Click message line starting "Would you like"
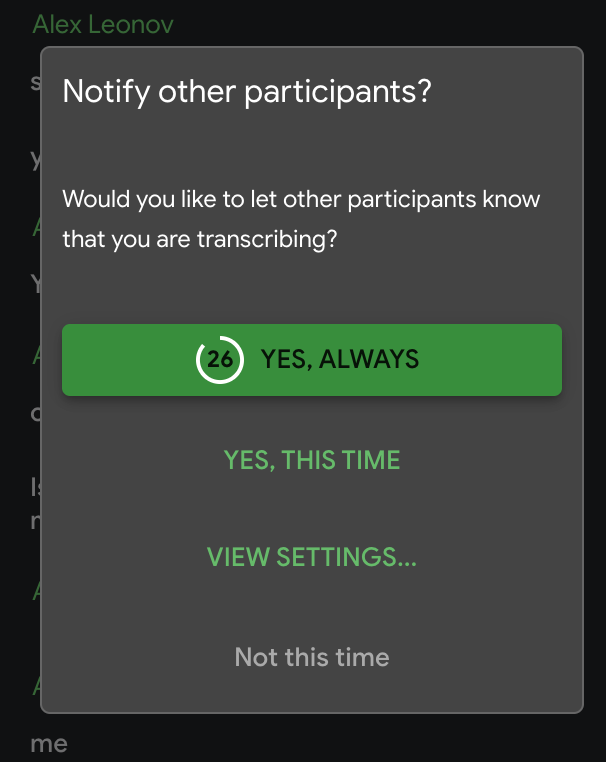 300,198
